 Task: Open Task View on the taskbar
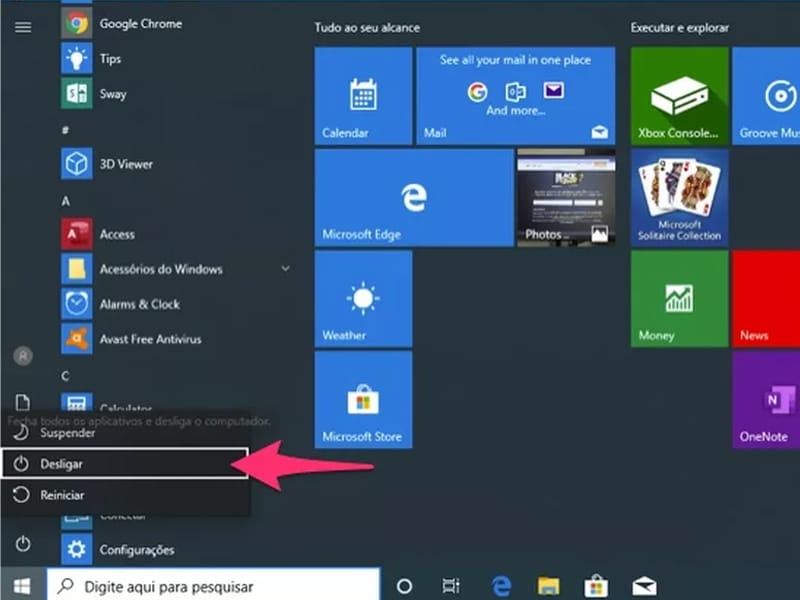(x=451, y=586)
